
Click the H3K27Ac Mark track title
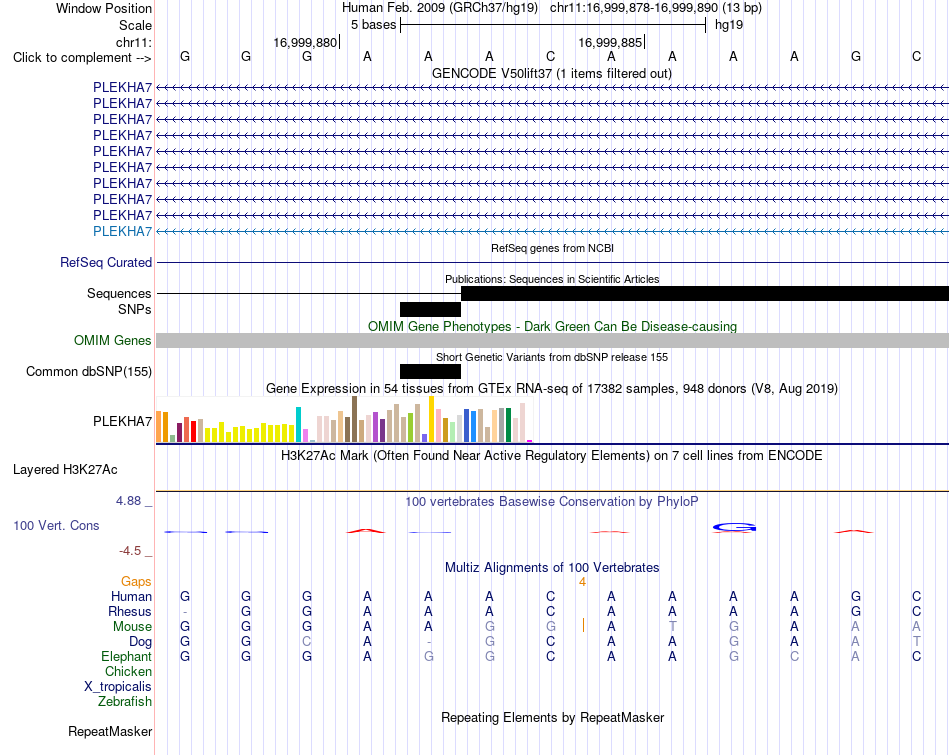(x=552, y=456)
